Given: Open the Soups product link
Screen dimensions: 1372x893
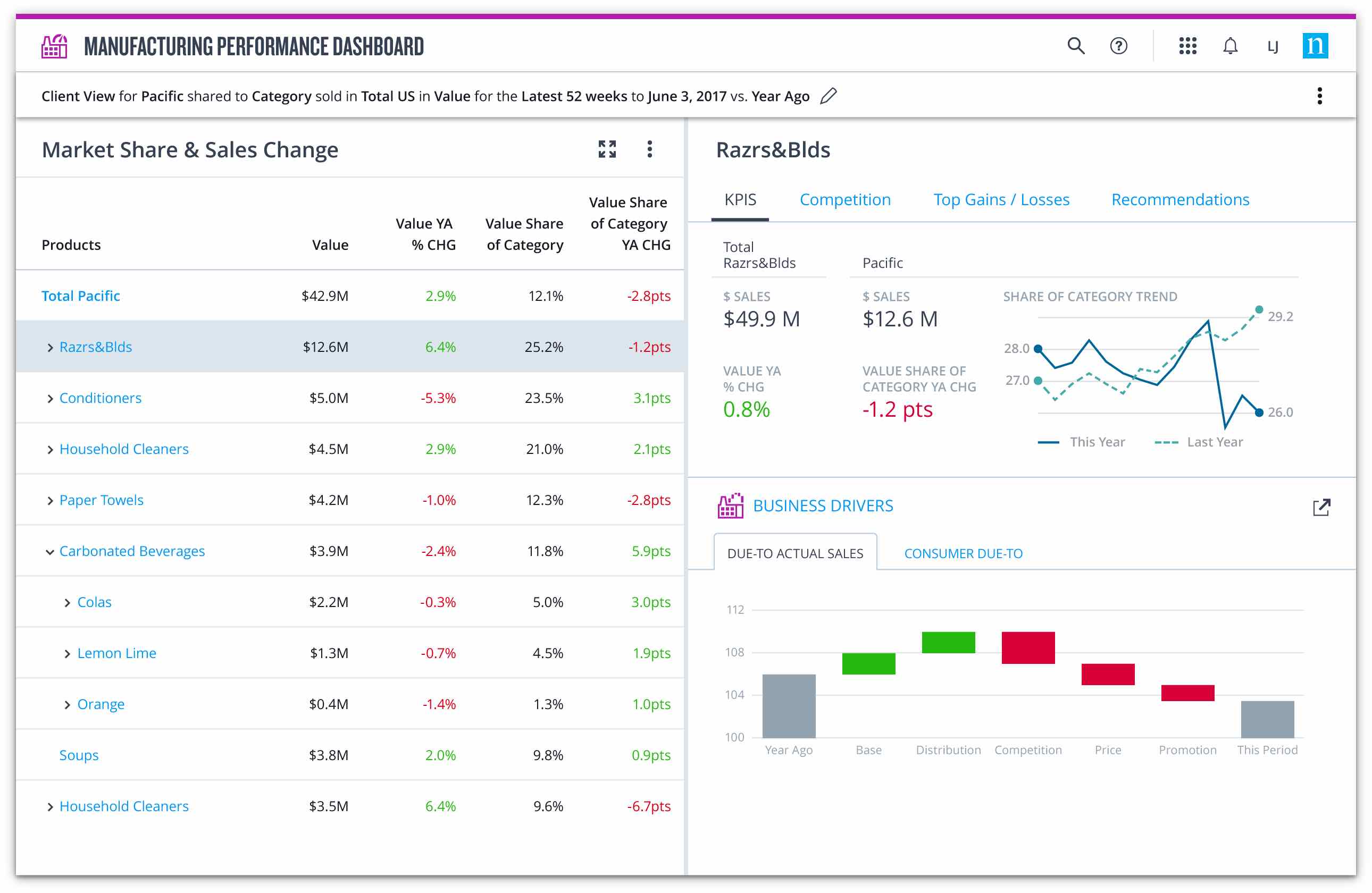Looking at the screenshot, I should click(79, 755).
